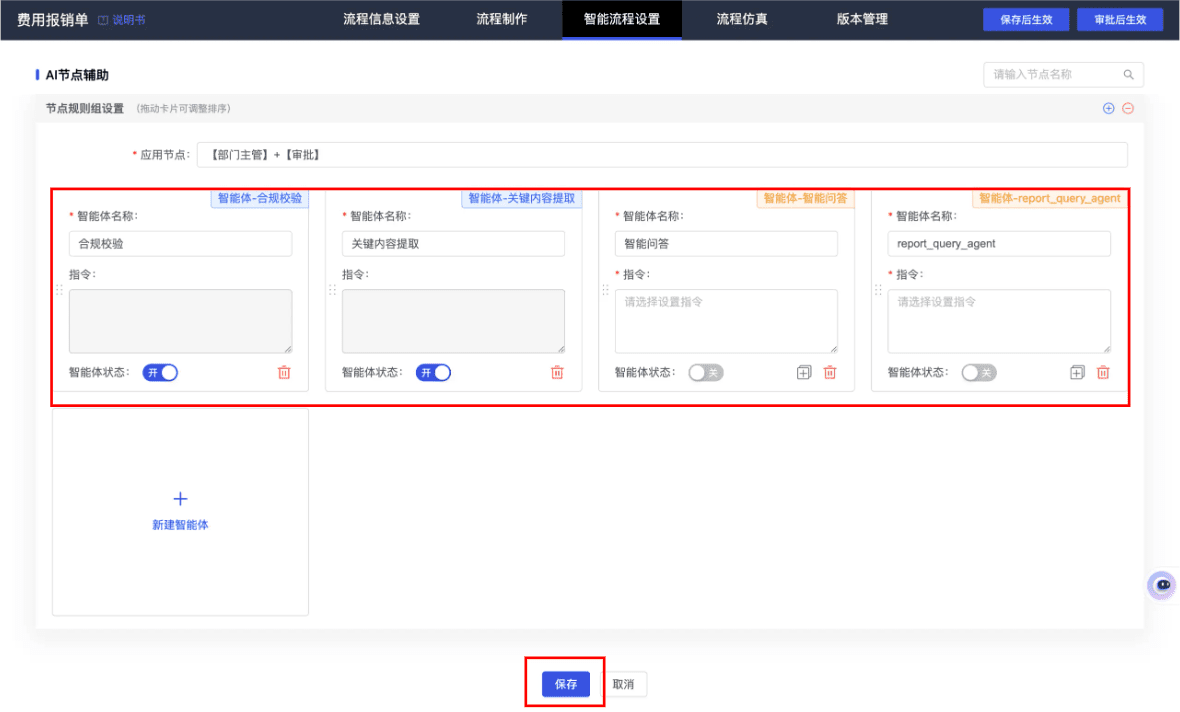Image resolution: width=1180 pixels, height=712 pixels.
Task: Click the 指令 text area on 合规校验 card
Action: coord(181,321)
